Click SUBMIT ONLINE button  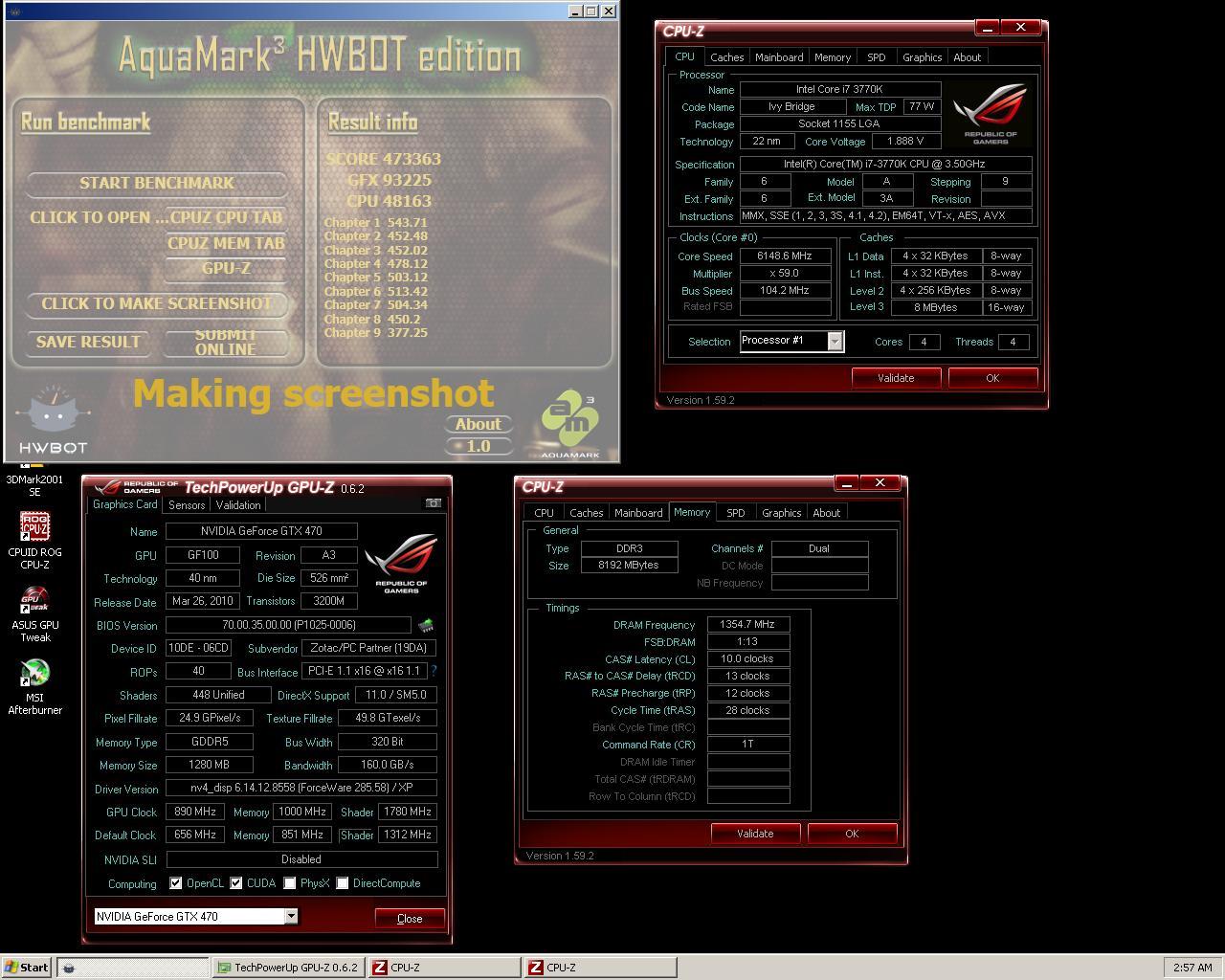tap(226, 342)
